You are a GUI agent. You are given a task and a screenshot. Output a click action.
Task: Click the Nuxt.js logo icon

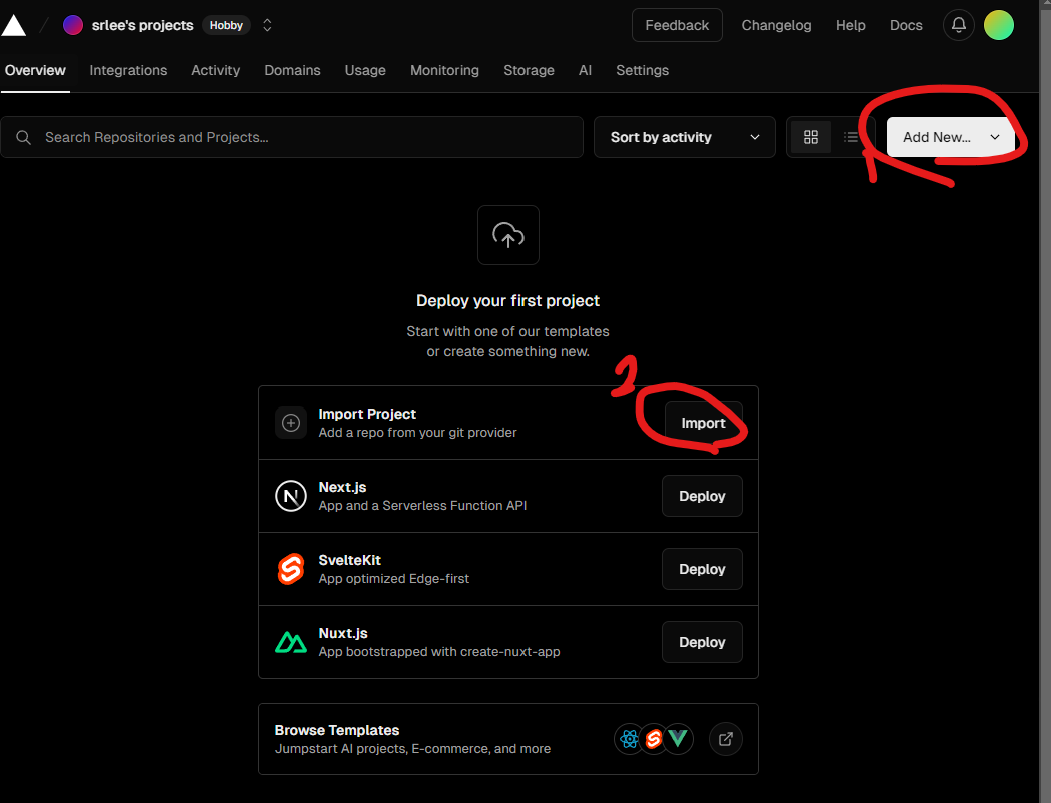[x=291, y=642]
